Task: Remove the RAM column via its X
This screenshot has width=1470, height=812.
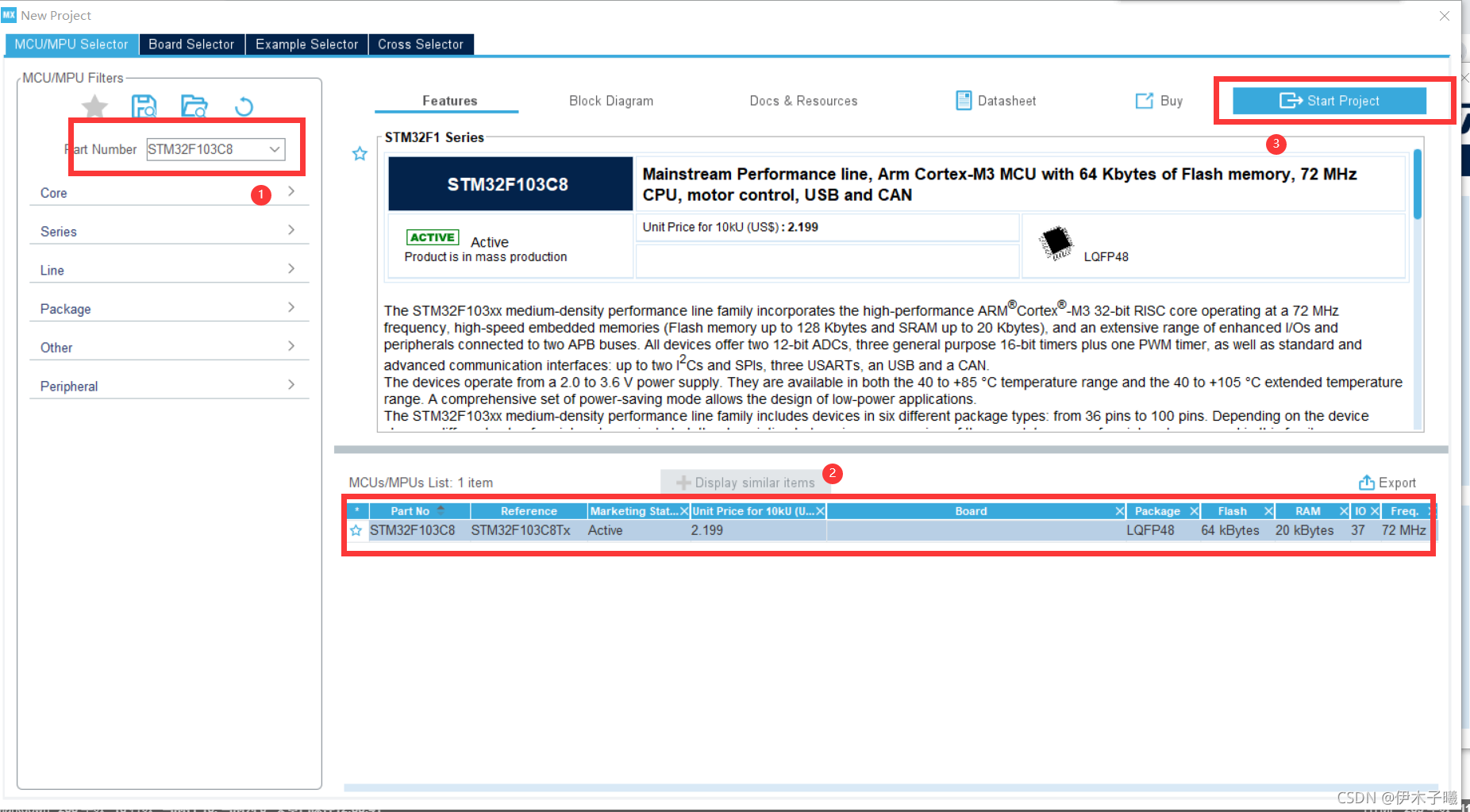Action: tap(1344, 511)
